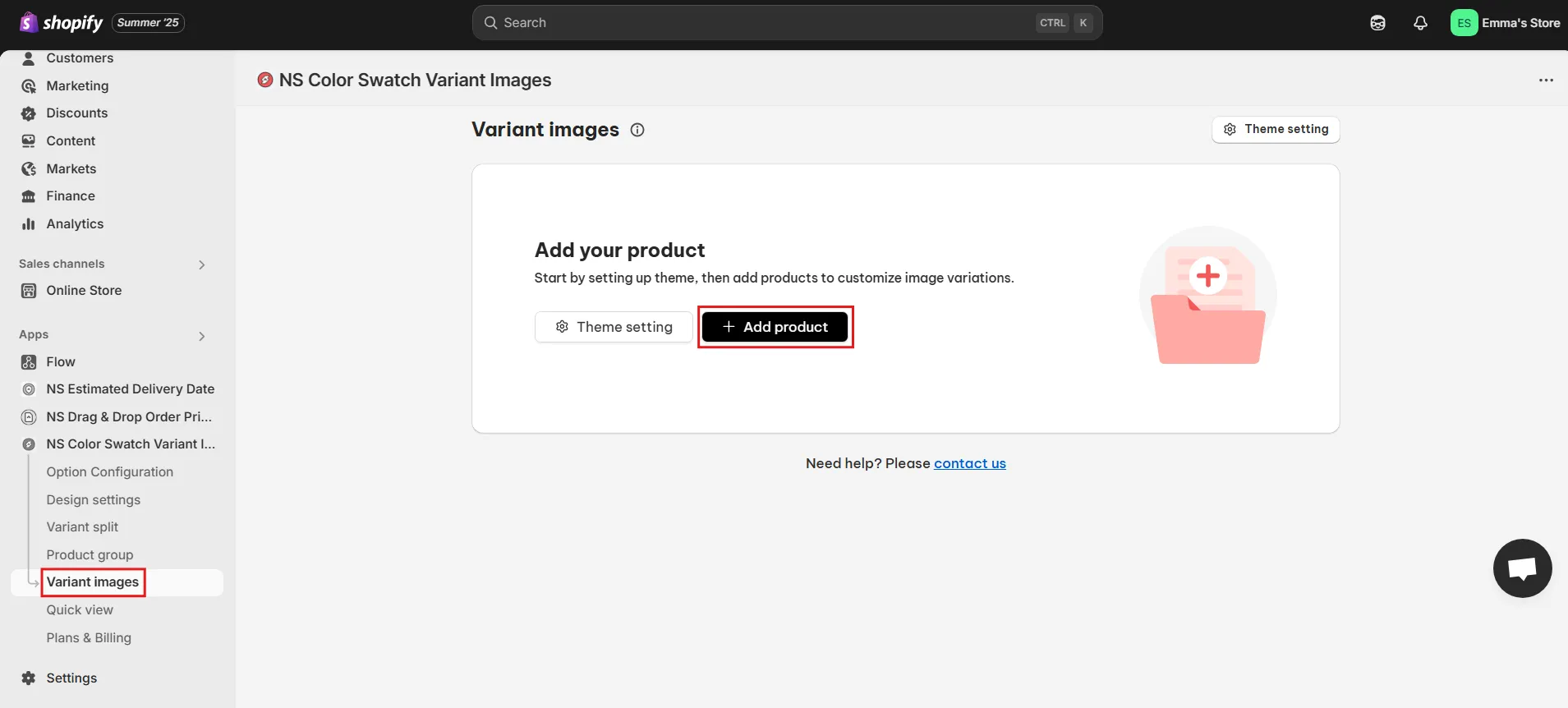Open Emma's Store account menu

pyautogui.click(x=1506, y=23)
